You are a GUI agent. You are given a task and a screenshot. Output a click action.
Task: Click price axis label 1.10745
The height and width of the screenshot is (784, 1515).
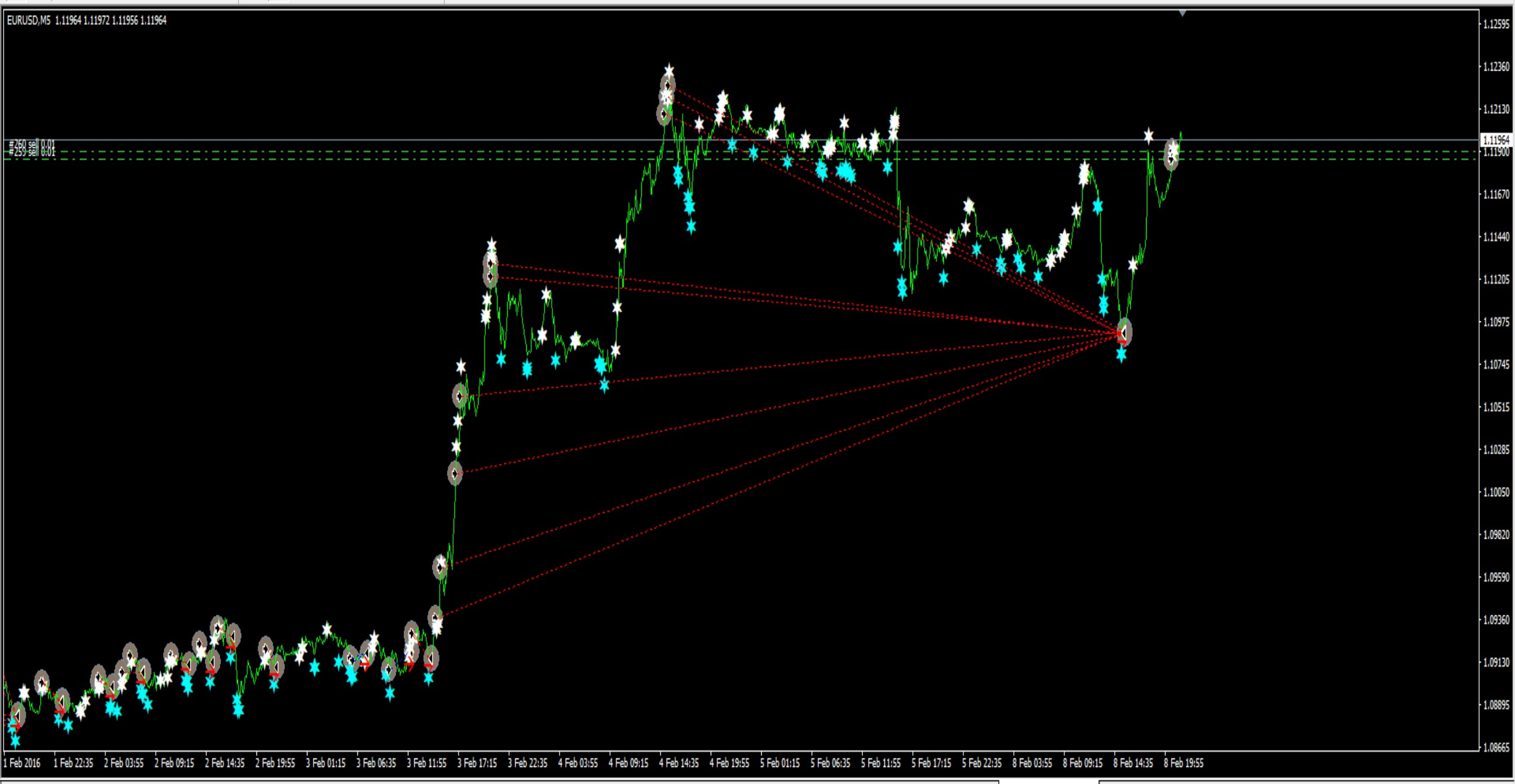1496,365
